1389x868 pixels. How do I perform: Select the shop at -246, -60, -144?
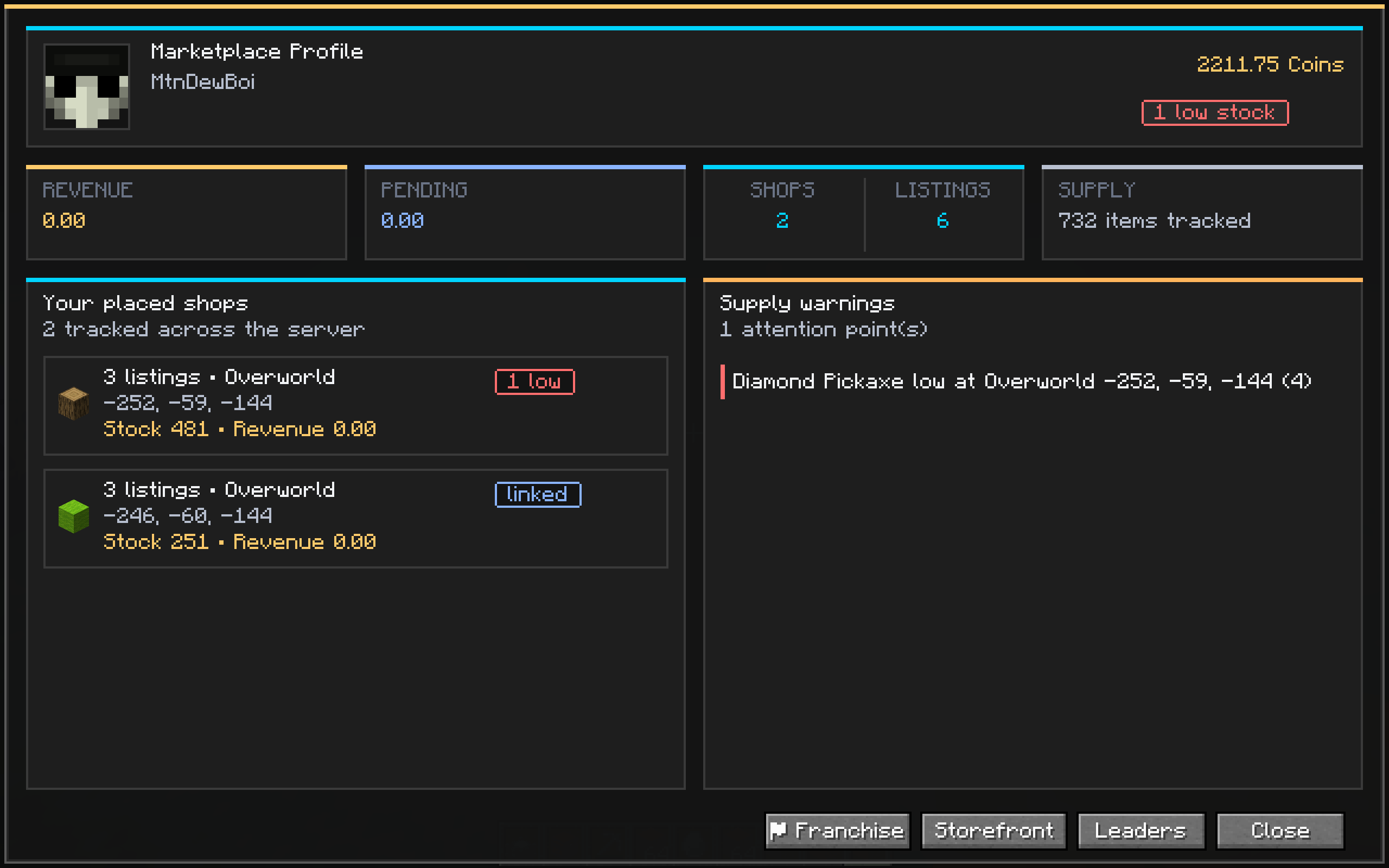356,519
